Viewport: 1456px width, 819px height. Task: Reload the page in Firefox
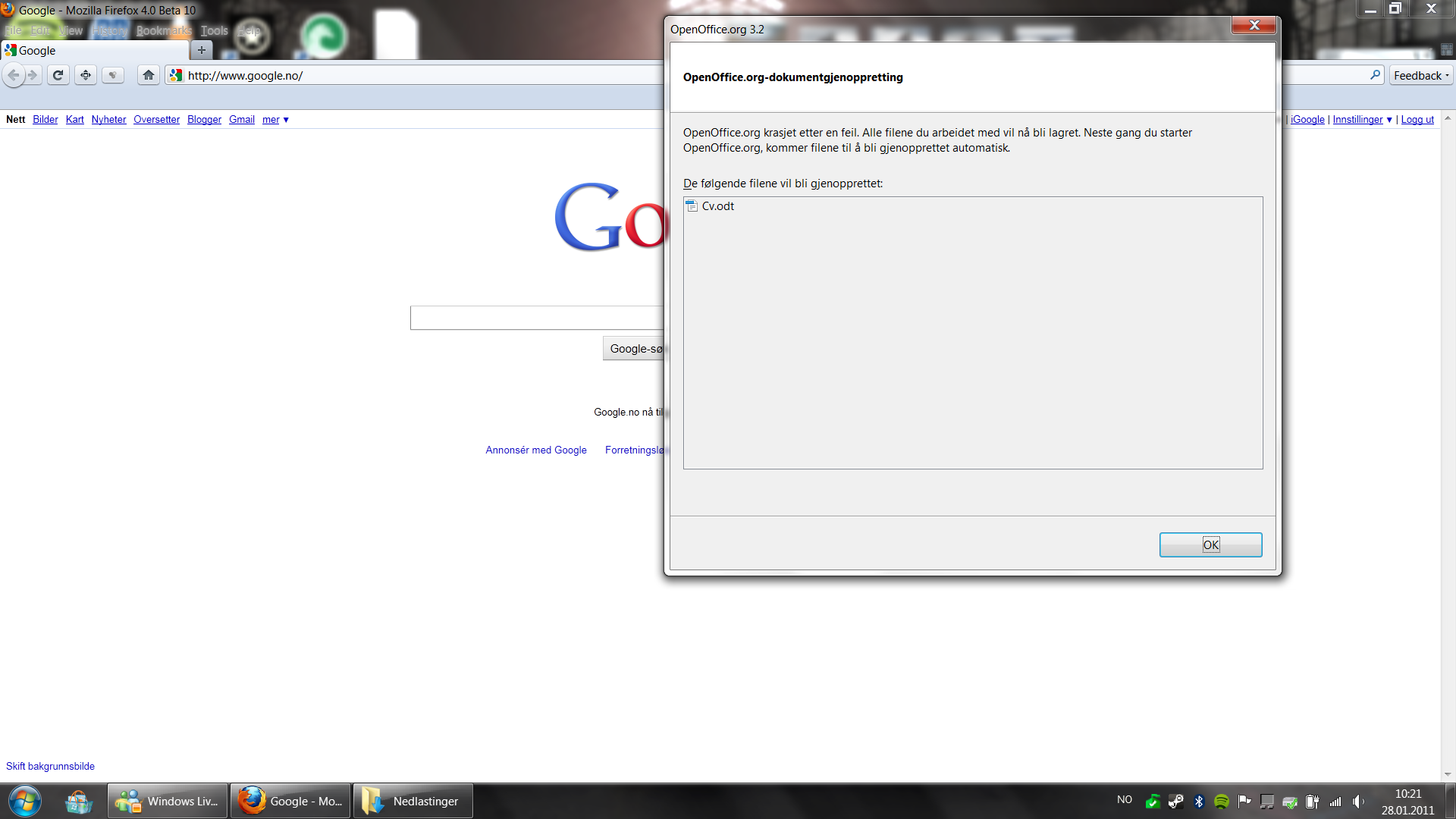(x=58, y=75)
